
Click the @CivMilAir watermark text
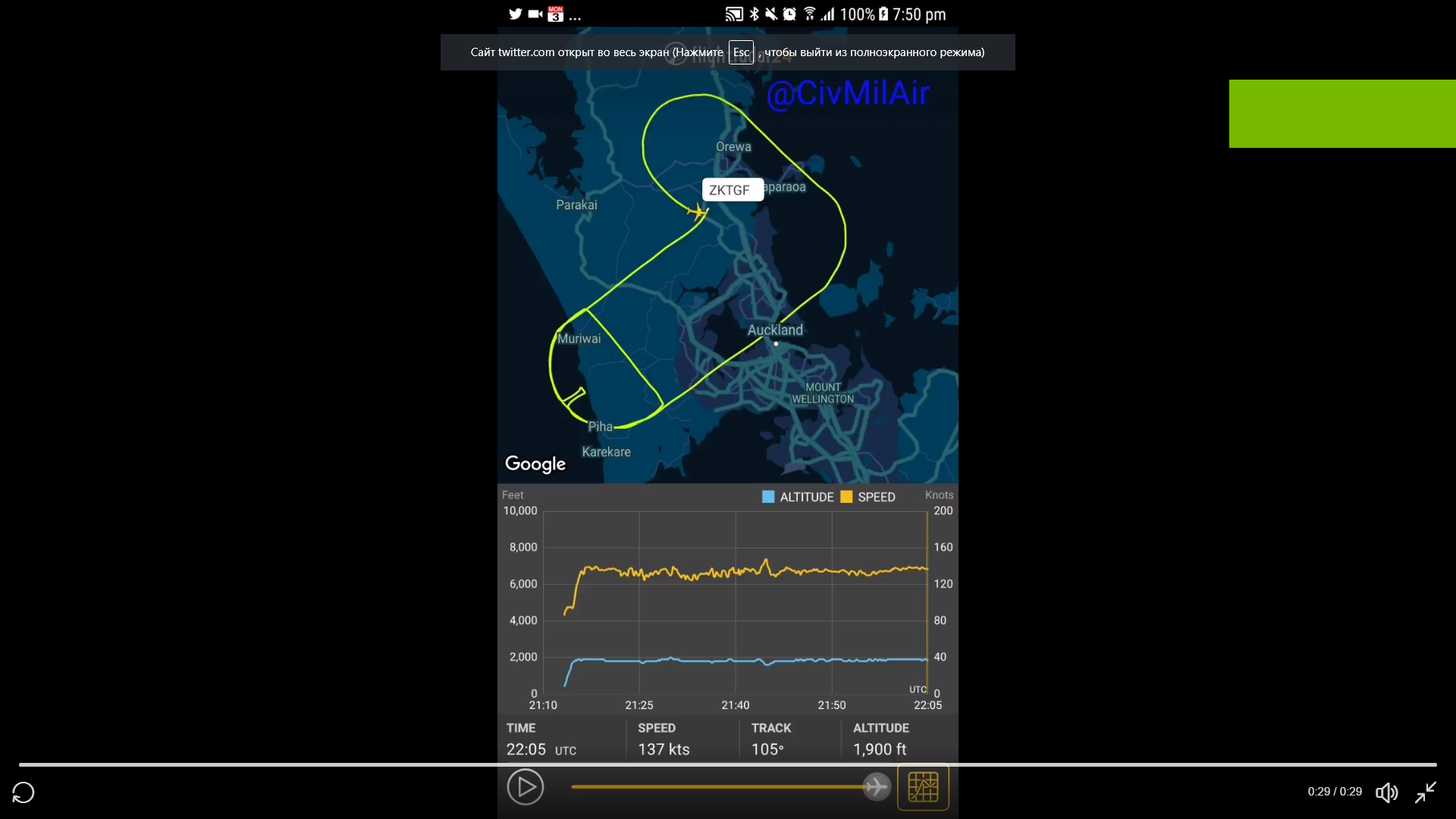tap(848, 93)
